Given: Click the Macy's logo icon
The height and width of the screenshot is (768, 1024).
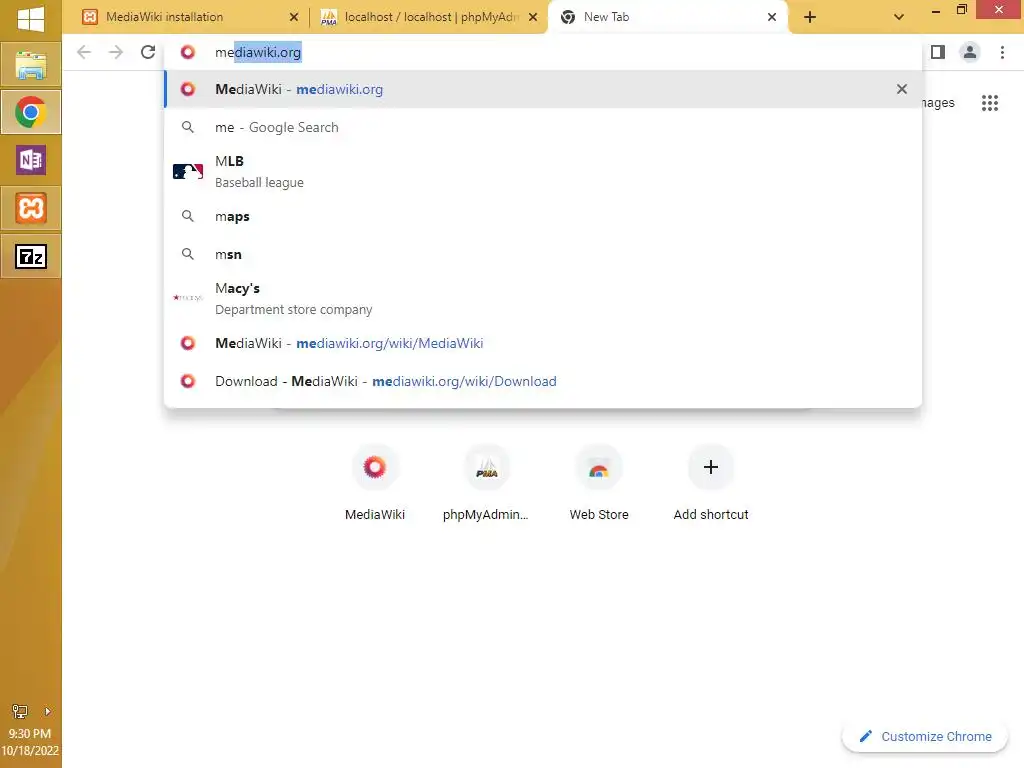Looking at the screenshot, I should pos(187,298).
